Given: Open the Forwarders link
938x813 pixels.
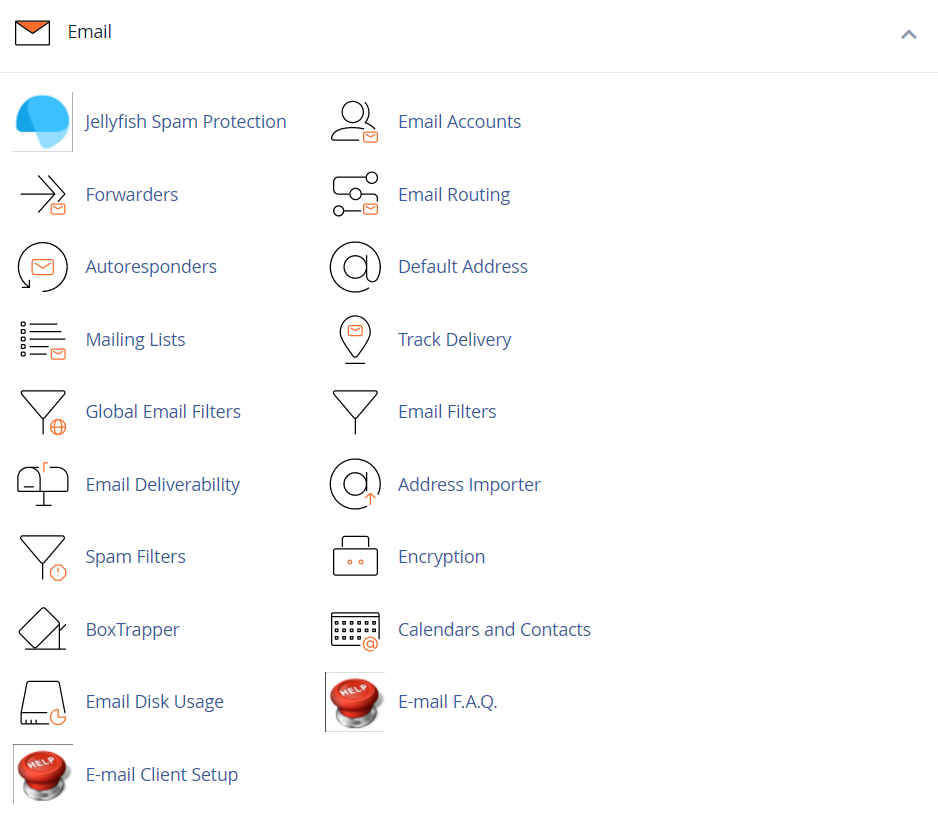Looking at the screenshot, I should [132, 195].
